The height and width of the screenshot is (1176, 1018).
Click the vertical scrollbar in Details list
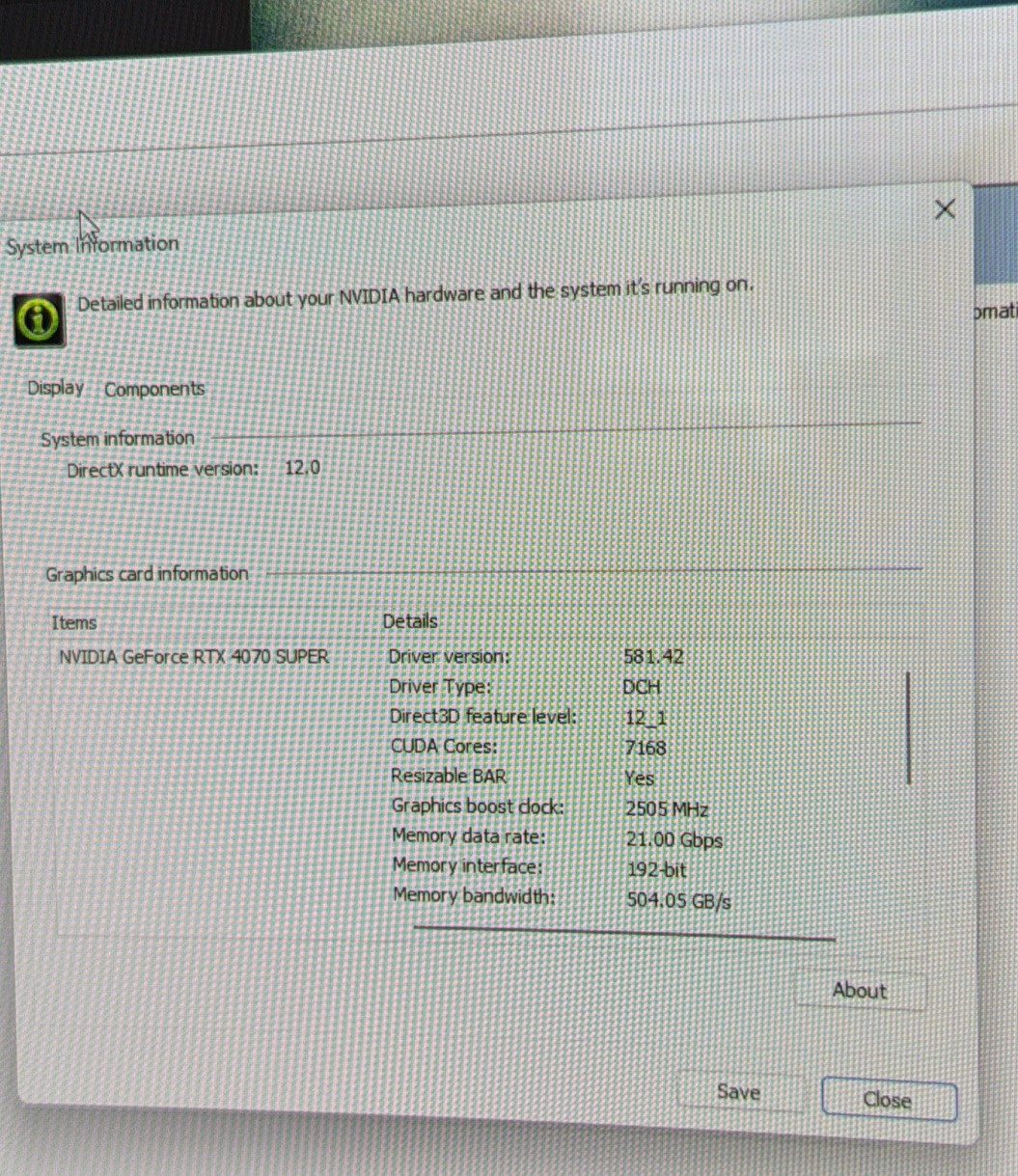(908, 728)
